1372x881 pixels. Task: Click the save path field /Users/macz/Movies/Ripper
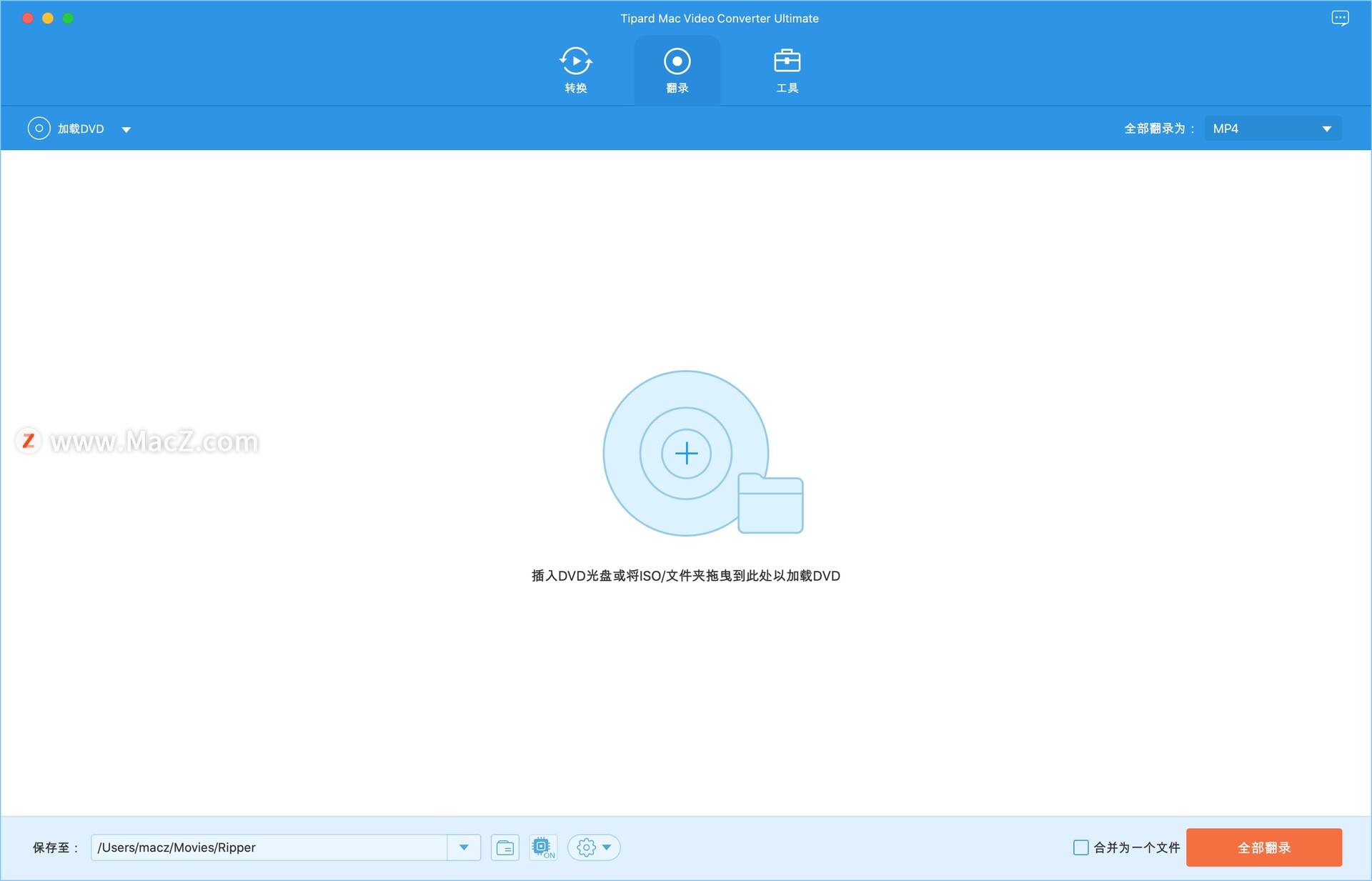(x=269, y=847)
